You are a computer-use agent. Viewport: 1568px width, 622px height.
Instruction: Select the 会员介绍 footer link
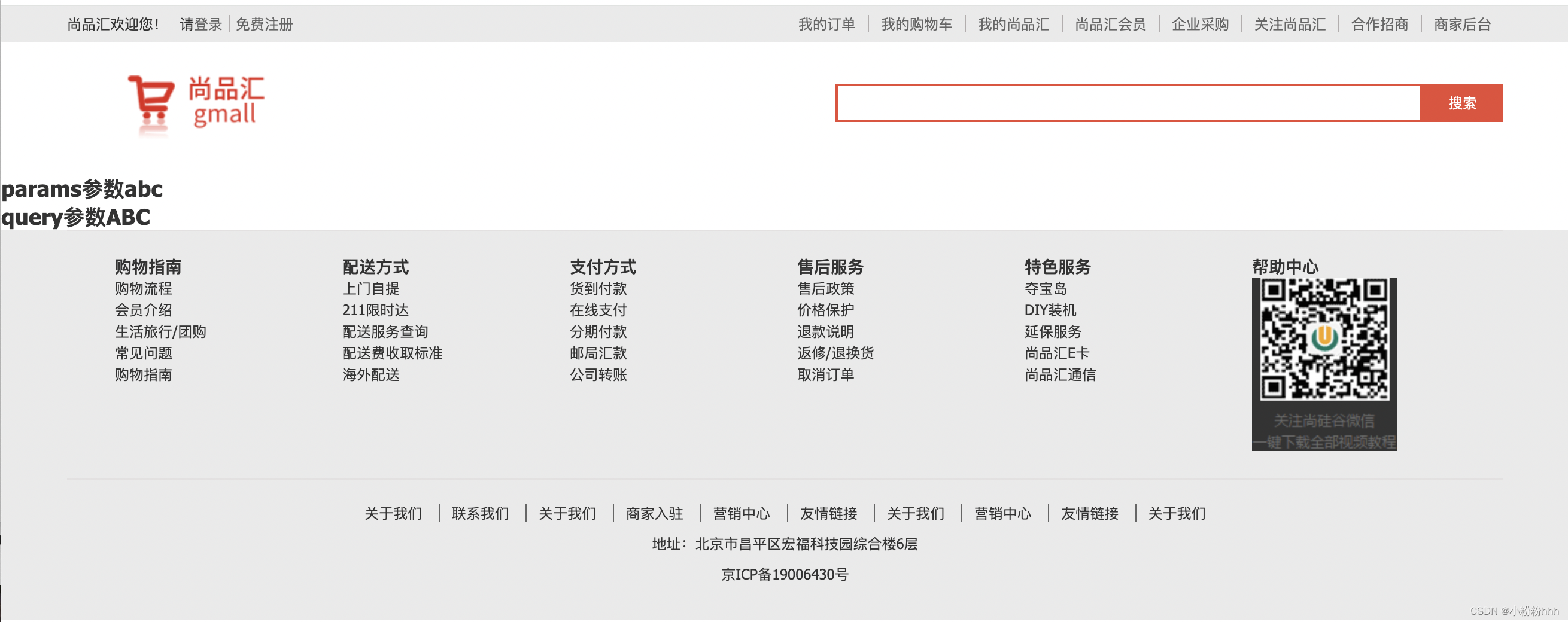tap(143, 310)
